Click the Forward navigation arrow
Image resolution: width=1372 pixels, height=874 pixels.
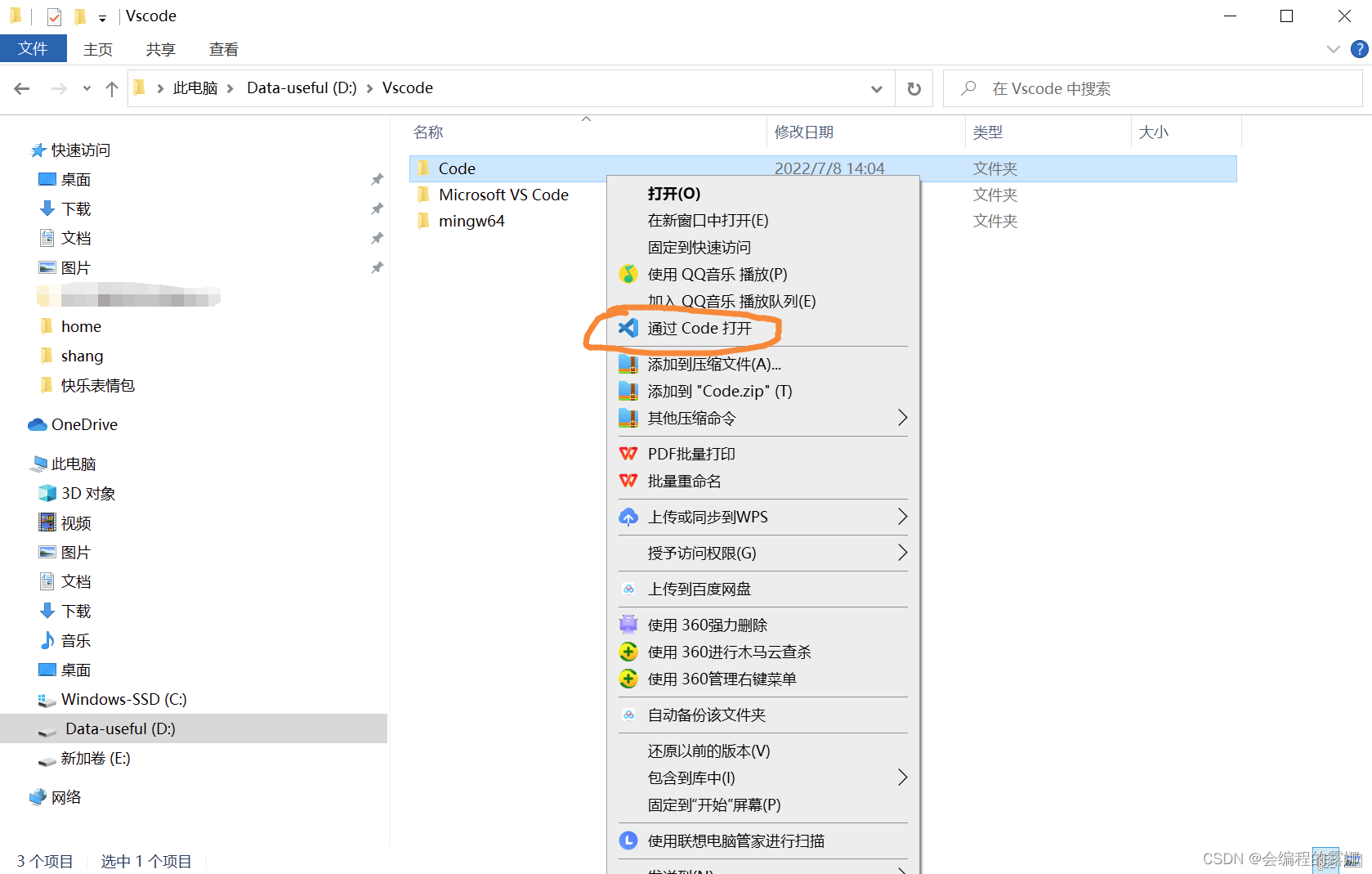[x=59, y=88]
